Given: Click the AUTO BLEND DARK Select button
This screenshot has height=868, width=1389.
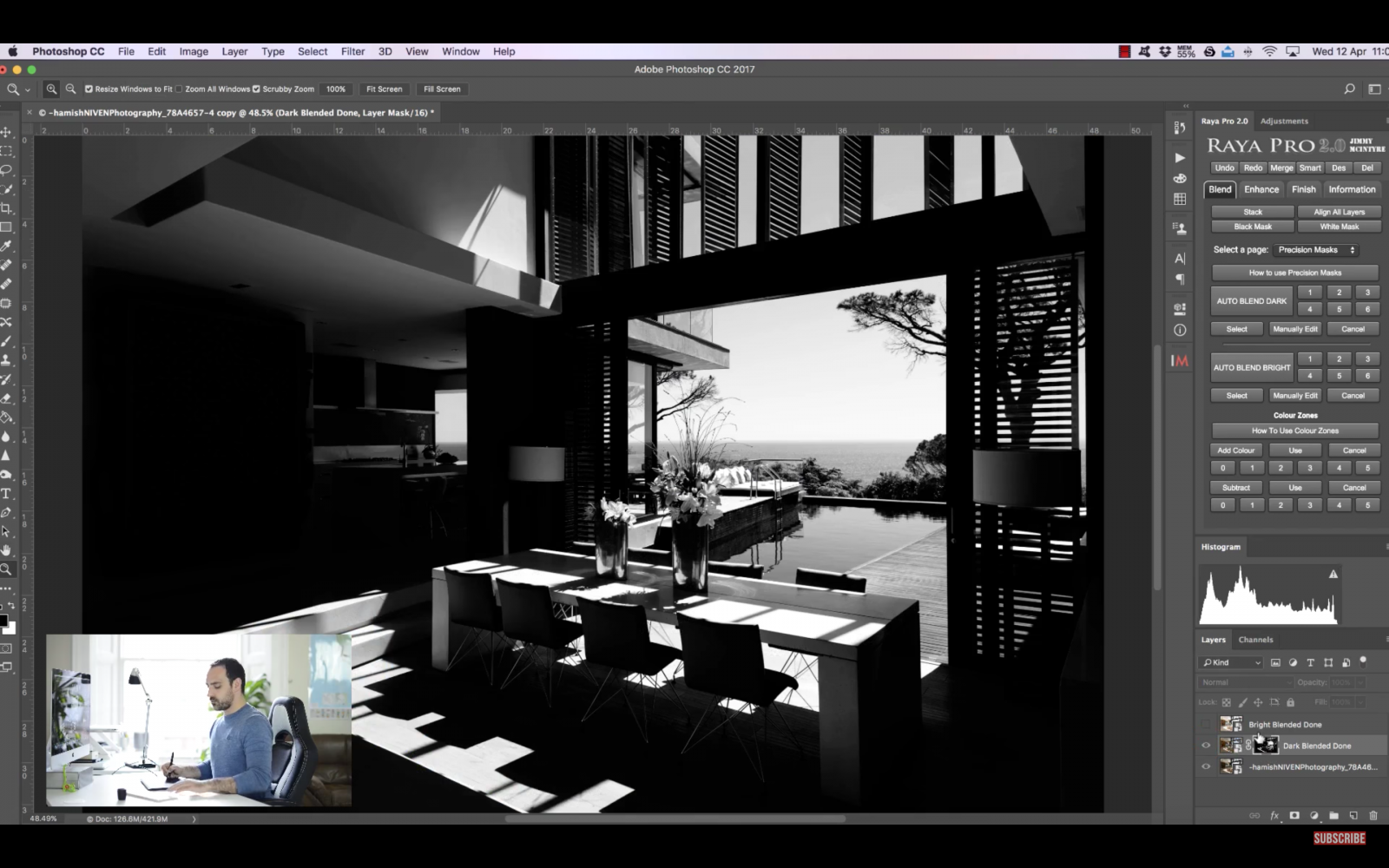Looking at the screenshot, I should (1235, 328).
